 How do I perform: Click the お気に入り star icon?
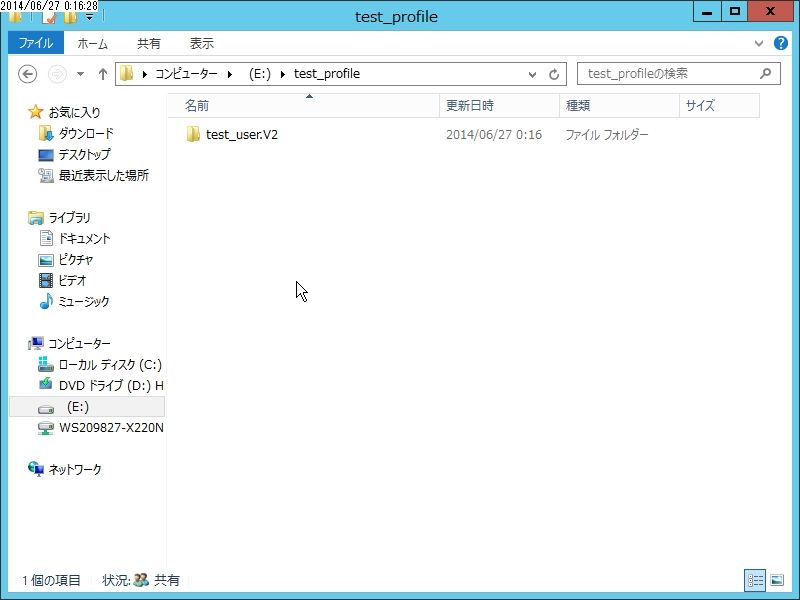click(x=35, y=112)
